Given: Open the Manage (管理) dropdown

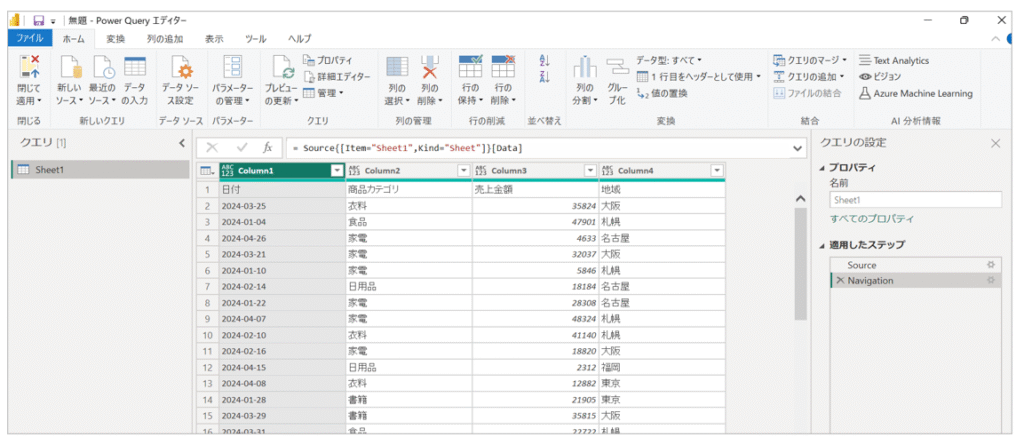Looking at the screenshot, I should point(323,93).
